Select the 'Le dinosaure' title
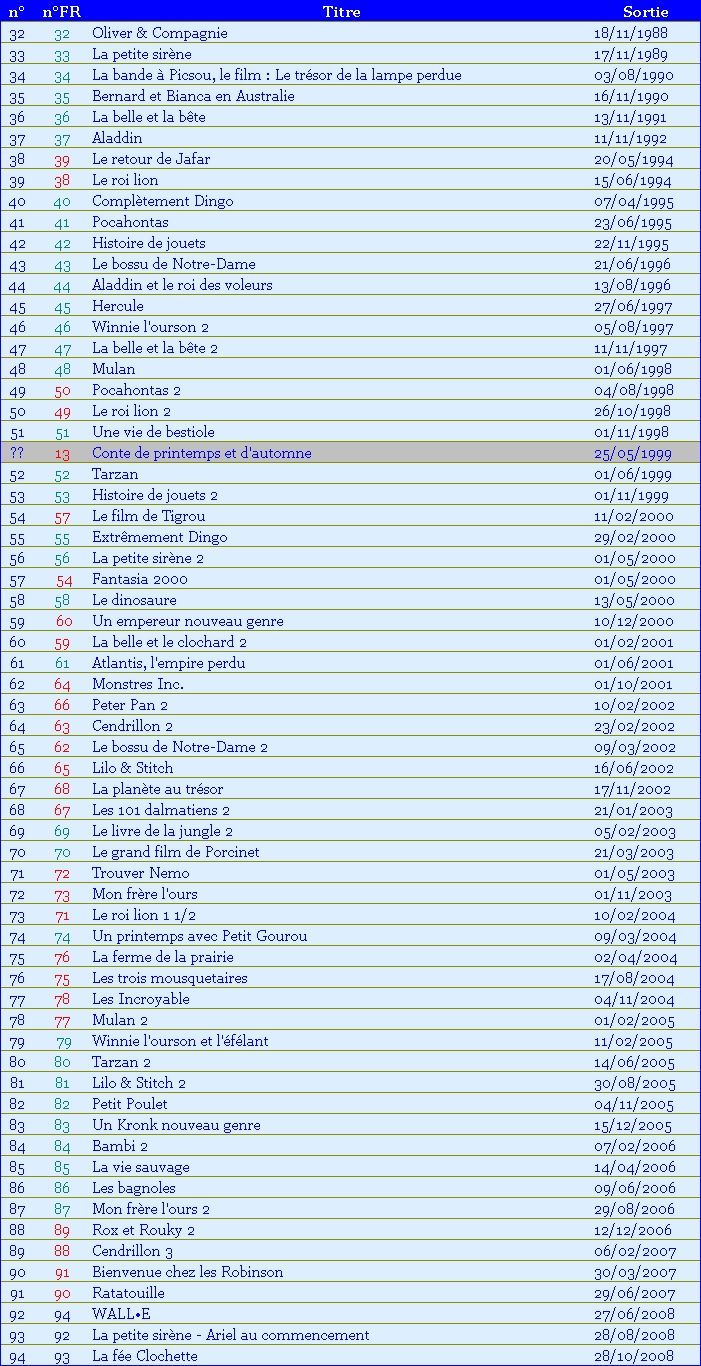The image size is (701, 1366). [x=134, y=600]
